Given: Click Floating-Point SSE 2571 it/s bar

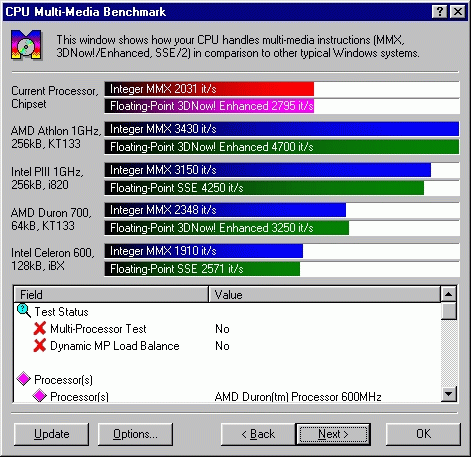Looking at the screenshot, I should click(x=202, y=269).
